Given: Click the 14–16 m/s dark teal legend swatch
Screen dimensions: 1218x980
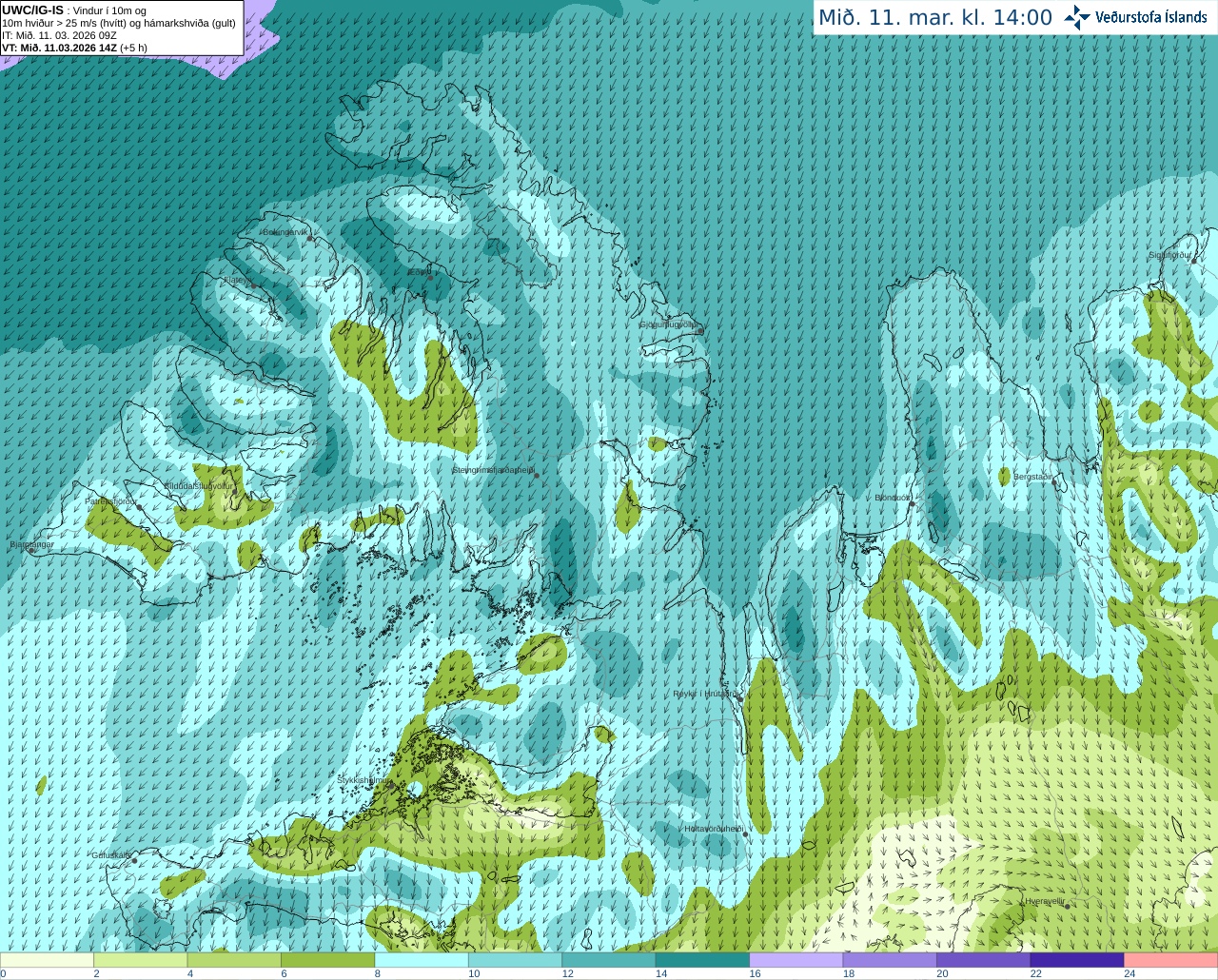Looking at the screenshot, I should pos(703,960).
